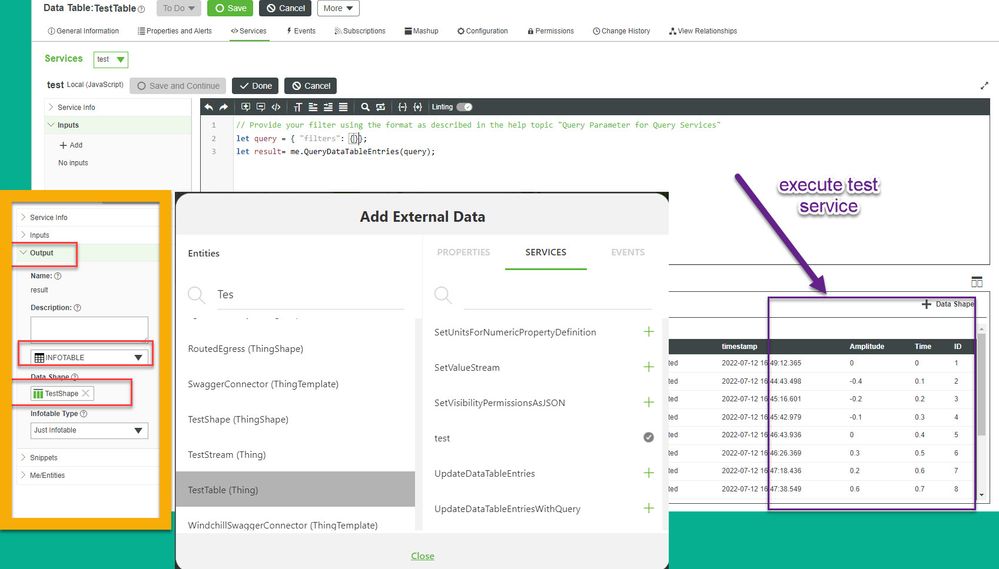The width and height of the screenshot is (999, 569).
Task: Click Done button for test service
Action: (x=255, y=85)
